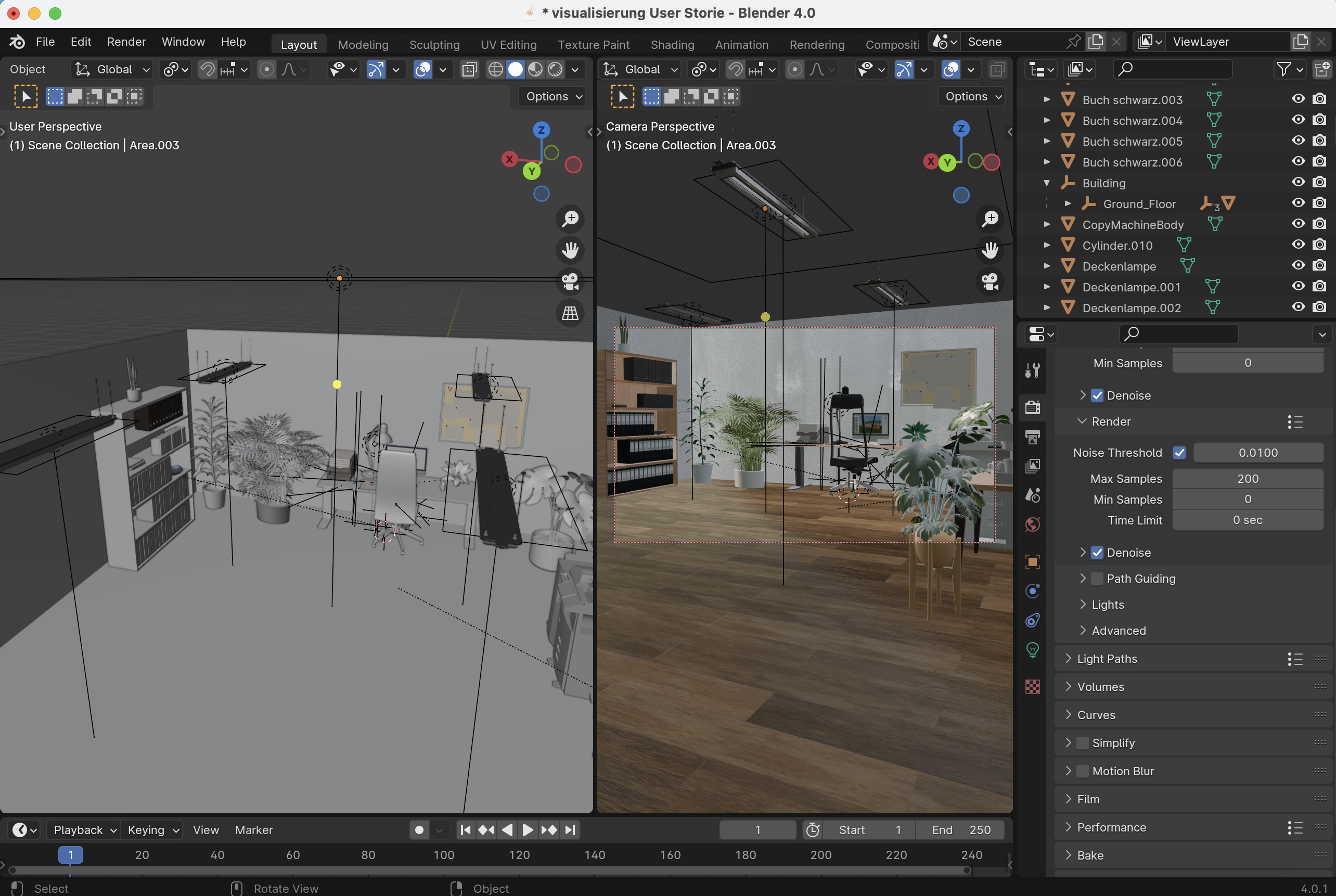The image size is (1336, 896).
Task: Click the Time Limit value field
Action: [x=1248, y=520]
